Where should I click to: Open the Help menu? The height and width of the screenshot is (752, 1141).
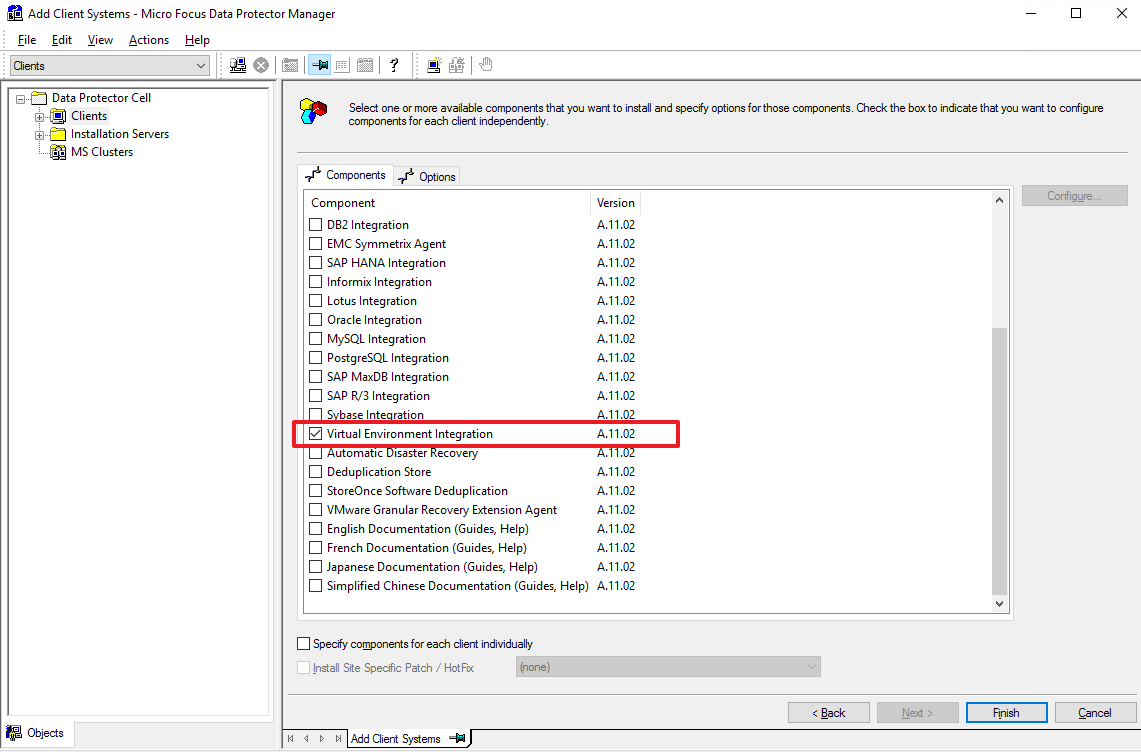(197, 40)
